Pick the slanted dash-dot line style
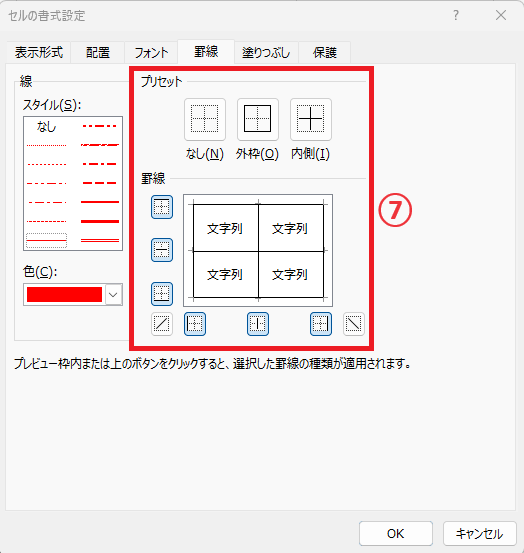The height and width of the screenshot is (553, 524). (x=100, y=145)
